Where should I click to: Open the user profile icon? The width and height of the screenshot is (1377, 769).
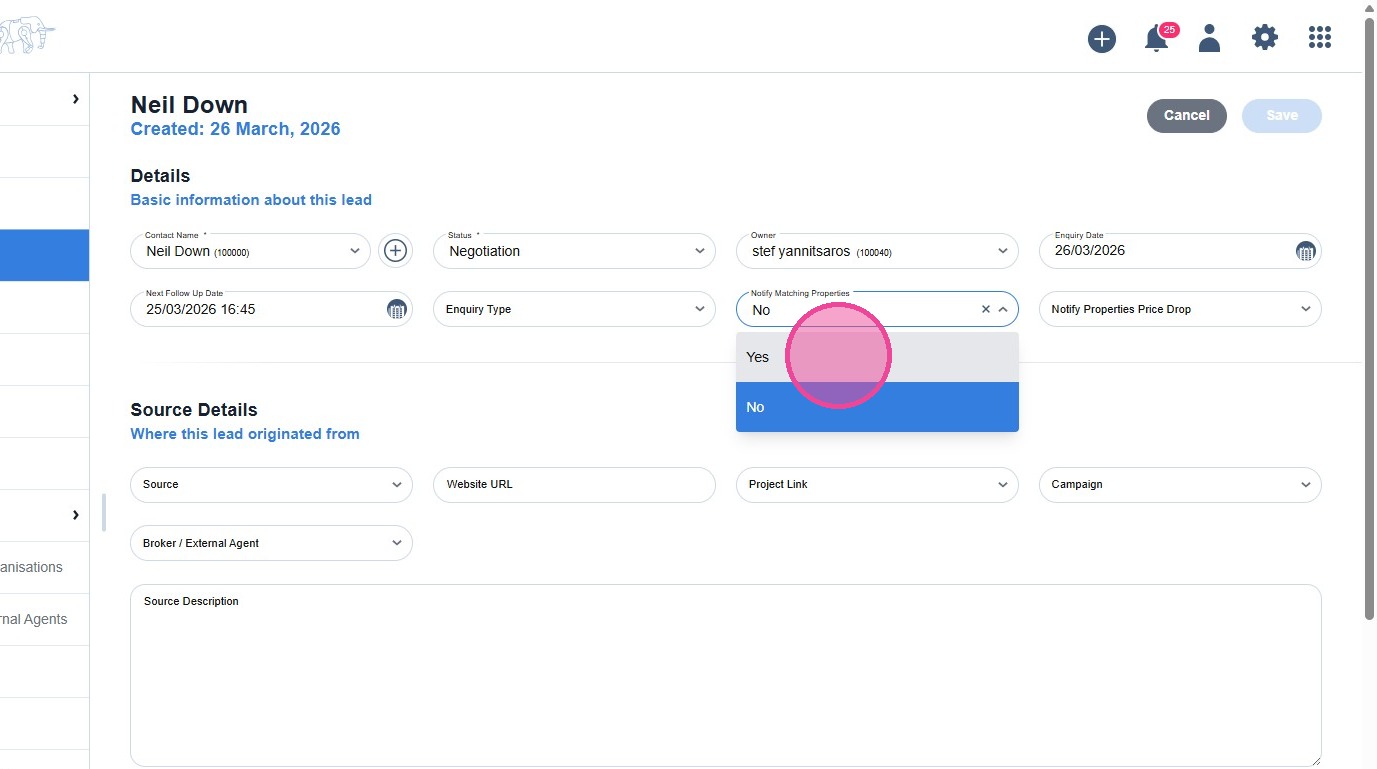click(x=1209, y=38)
